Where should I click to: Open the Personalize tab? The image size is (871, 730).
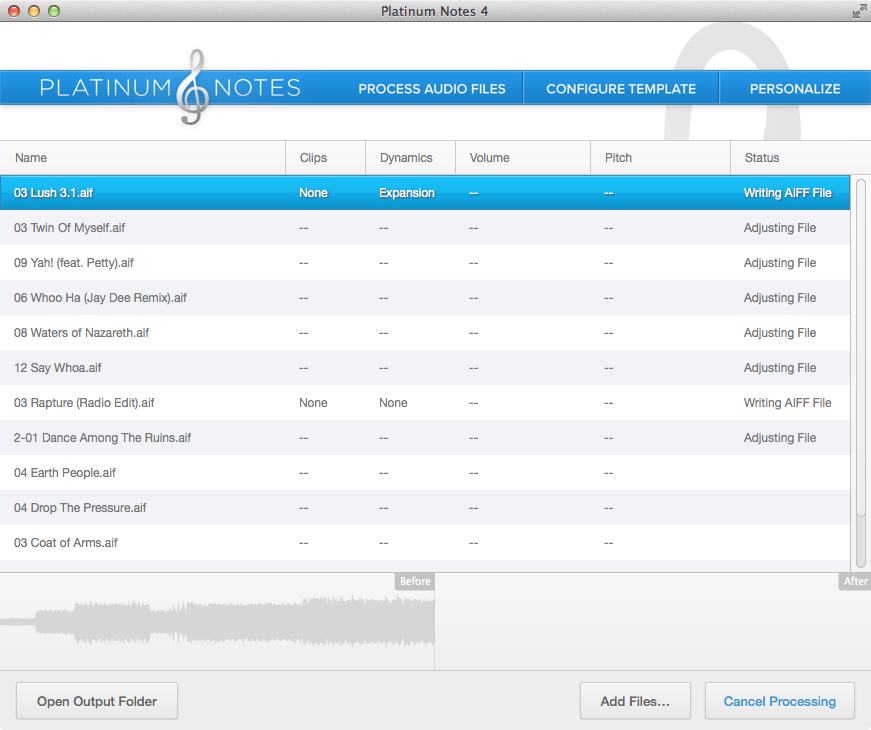[795, 89]
